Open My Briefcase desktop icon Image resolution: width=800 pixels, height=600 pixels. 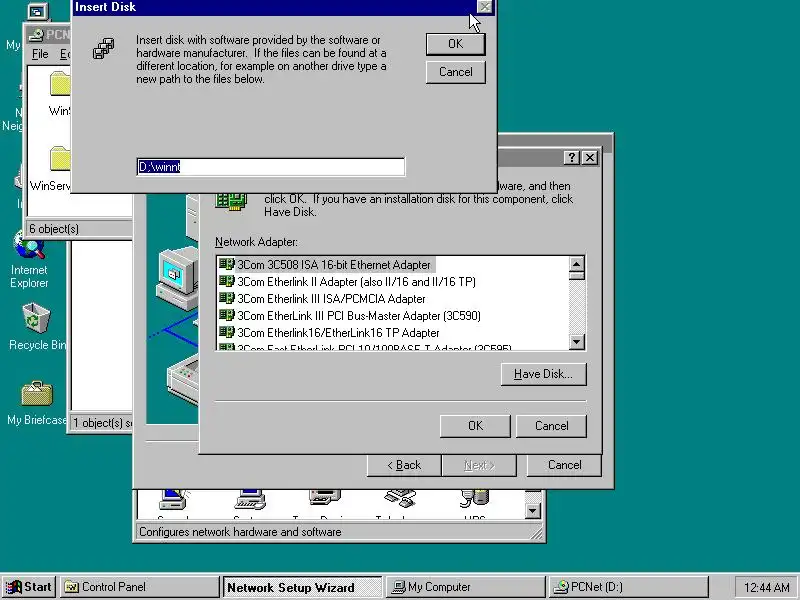click(37, 404)
